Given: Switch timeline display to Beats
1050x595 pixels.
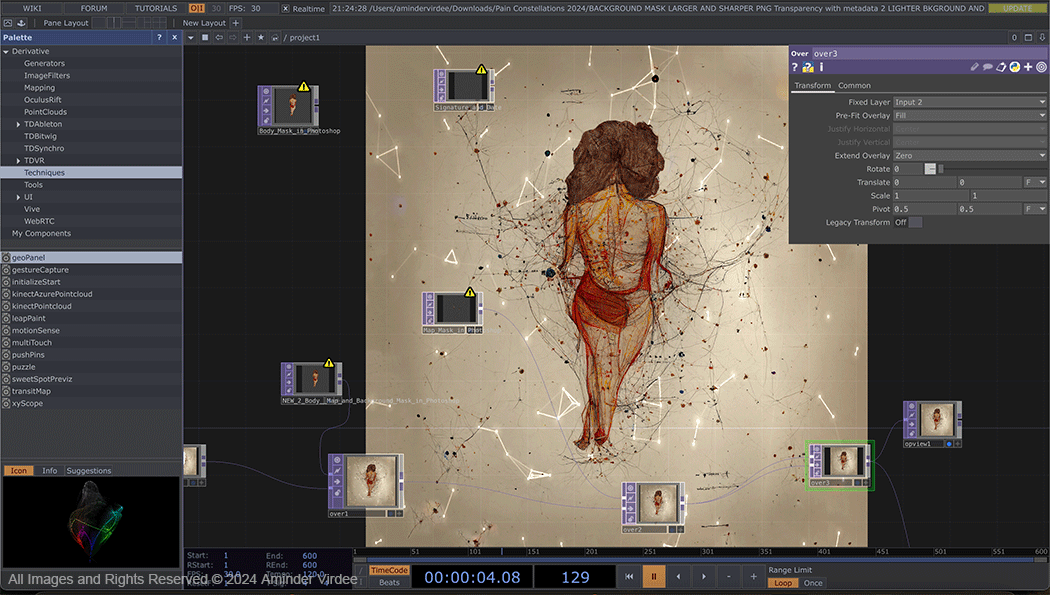Looking at the screenshot, I should click(389, 582).
